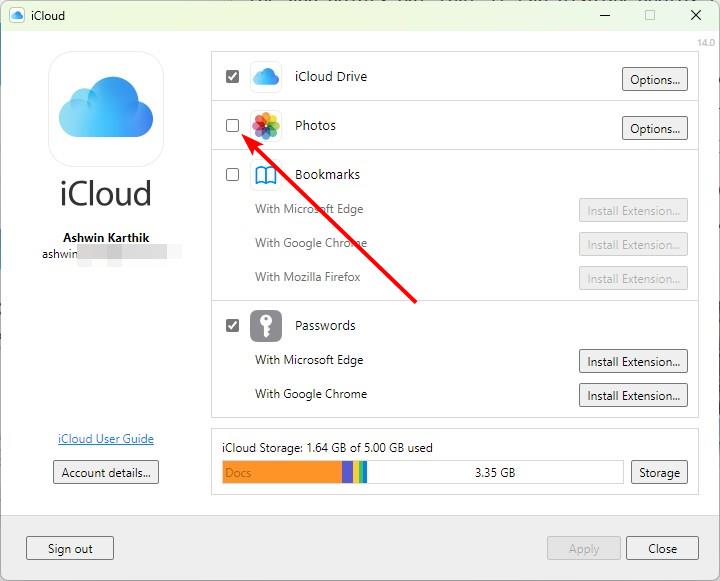Close the iCloud settings dialog
Viewport: 720px width, 581px height.
pos(663,548)
